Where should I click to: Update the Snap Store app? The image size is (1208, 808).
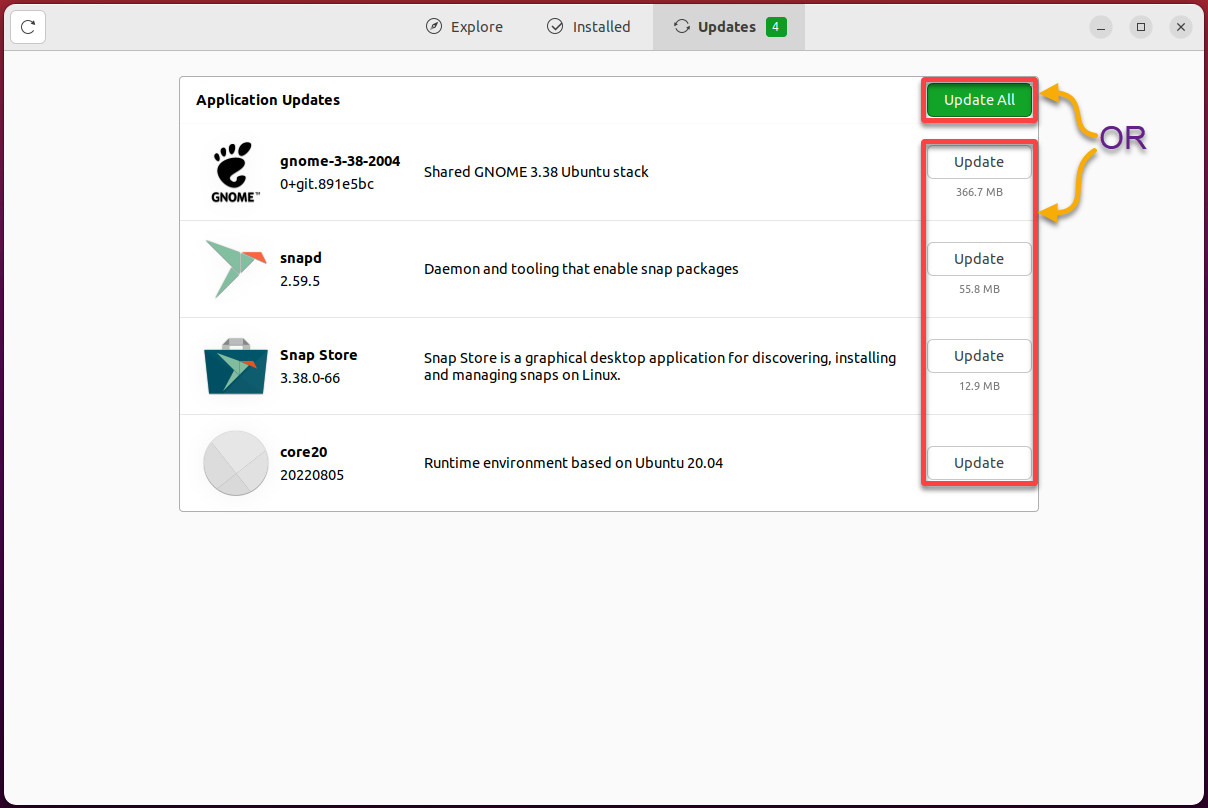click(979, 356)
